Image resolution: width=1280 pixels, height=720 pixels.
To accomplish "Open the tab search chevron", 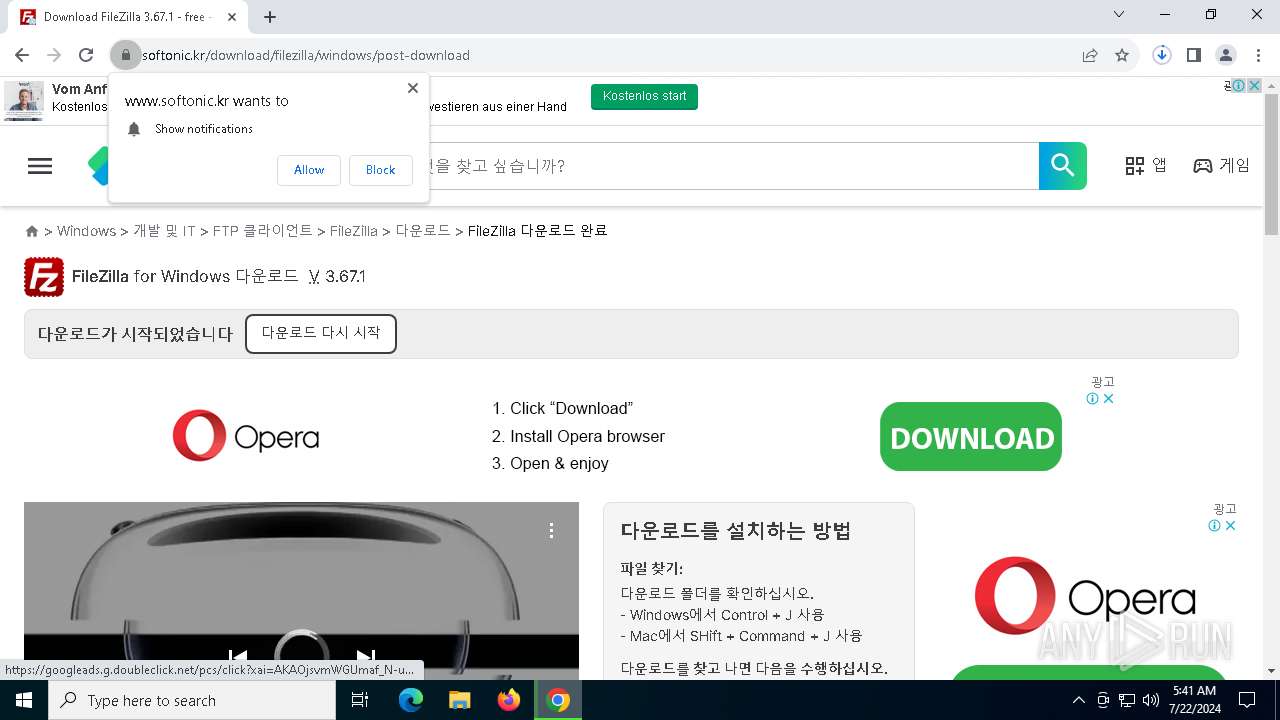I will click(1119, 15).
